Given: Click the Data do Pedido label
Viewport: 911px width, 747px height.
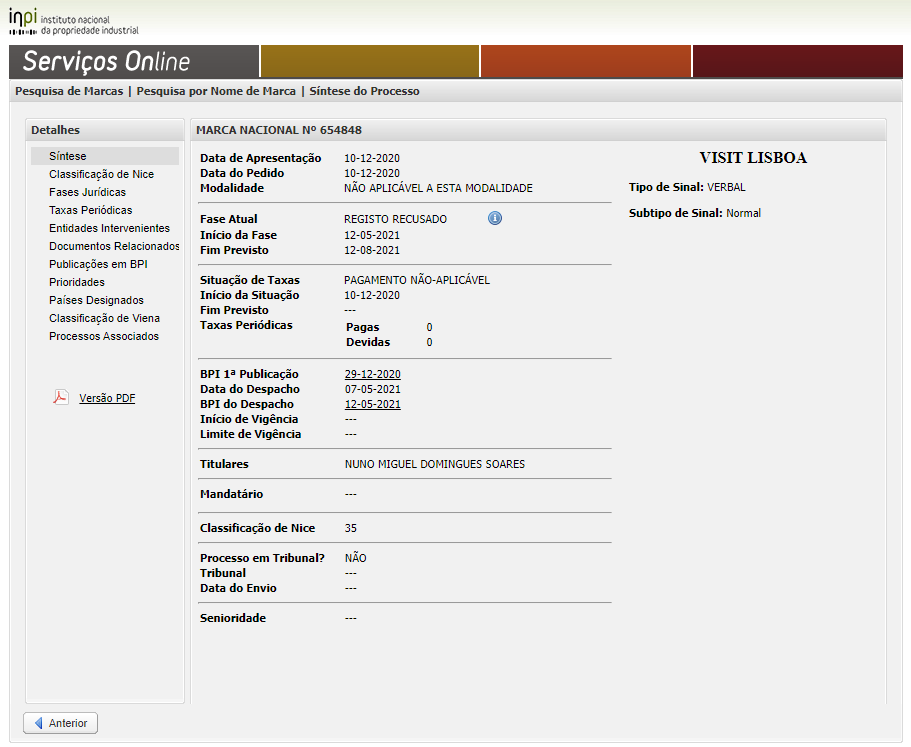Looking at the screenshot, I should [x=242, y=173].
